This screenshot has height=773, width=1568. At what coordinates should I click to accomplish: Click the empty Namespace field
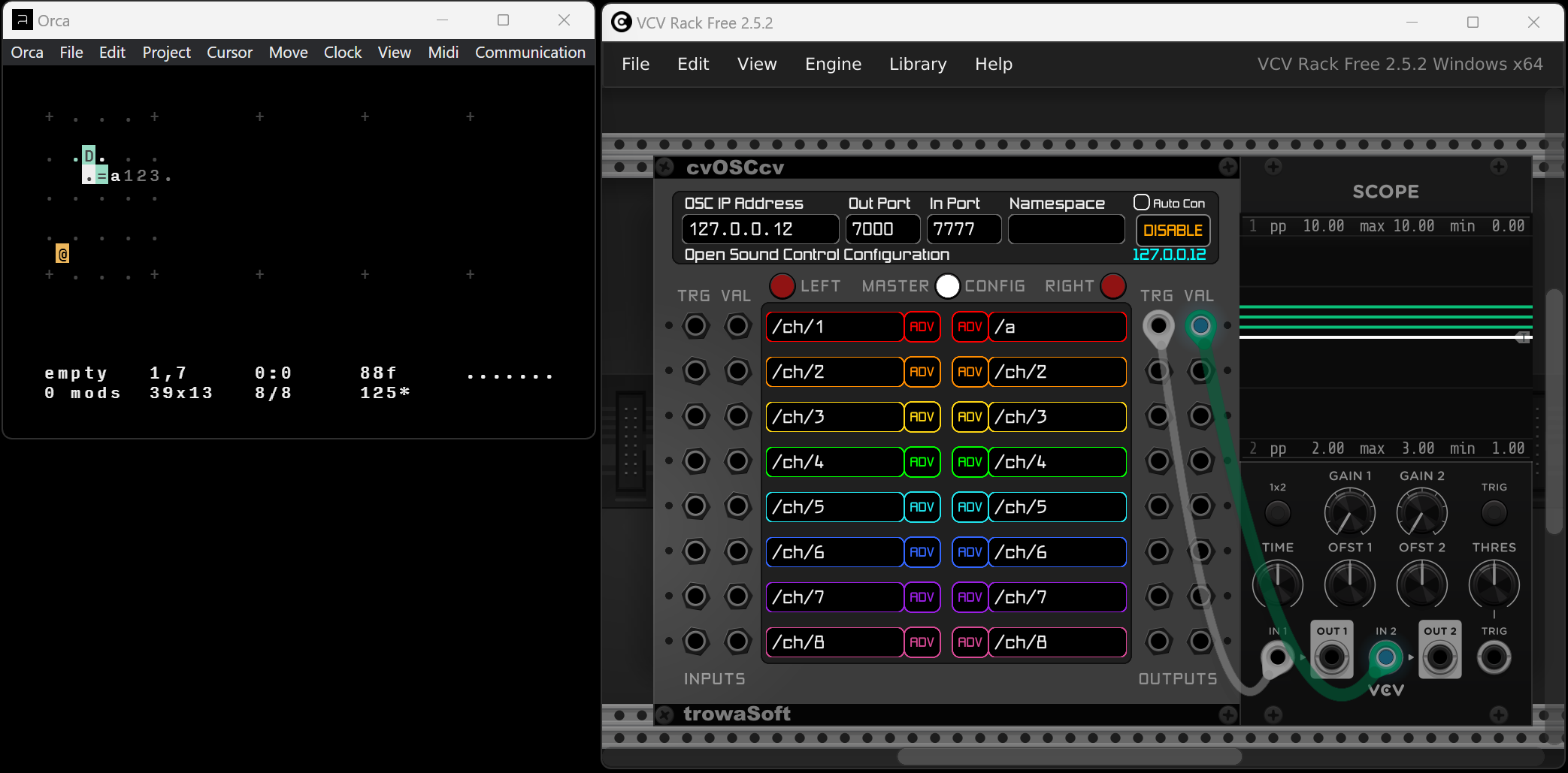point(1066,229)
